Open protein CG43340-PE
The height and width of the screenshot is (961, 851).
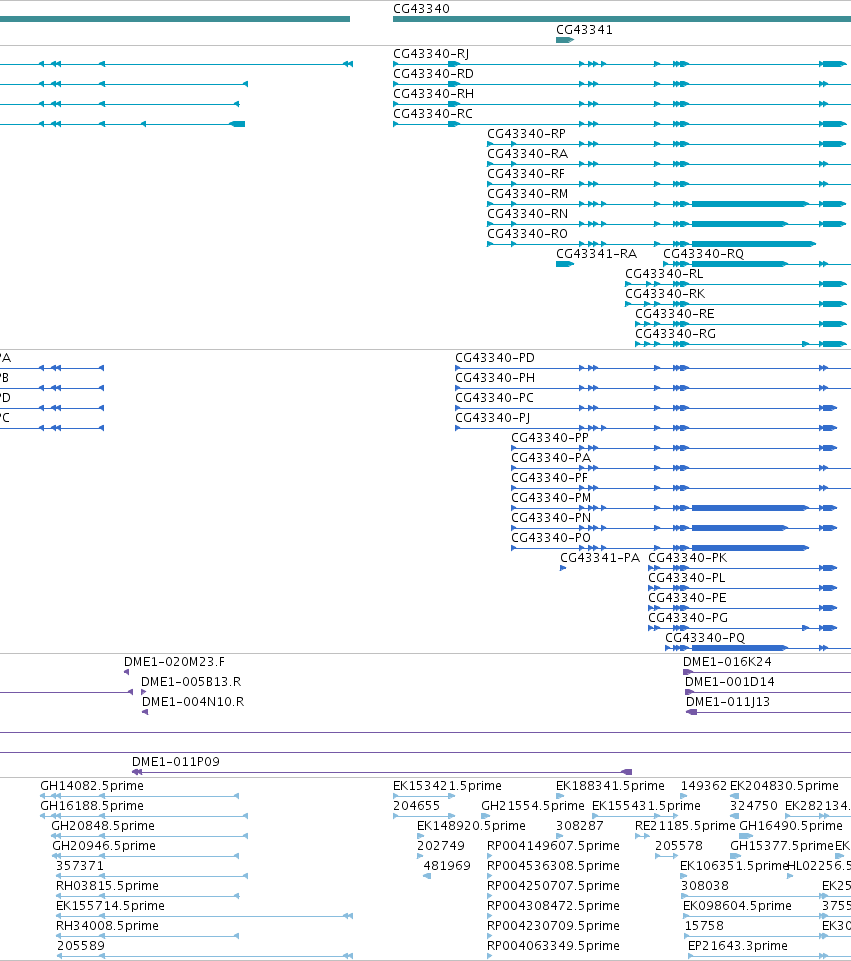687,598
